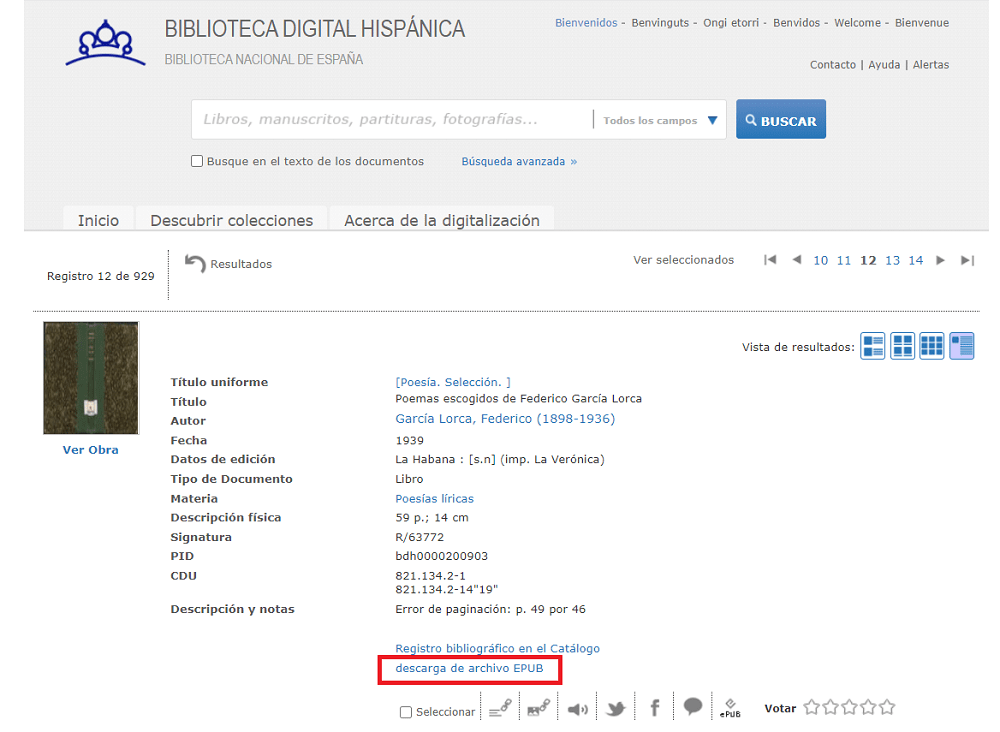Switch language to Welcome
The height and width of the screenshot is (732, 1000).
pos(857,23)
